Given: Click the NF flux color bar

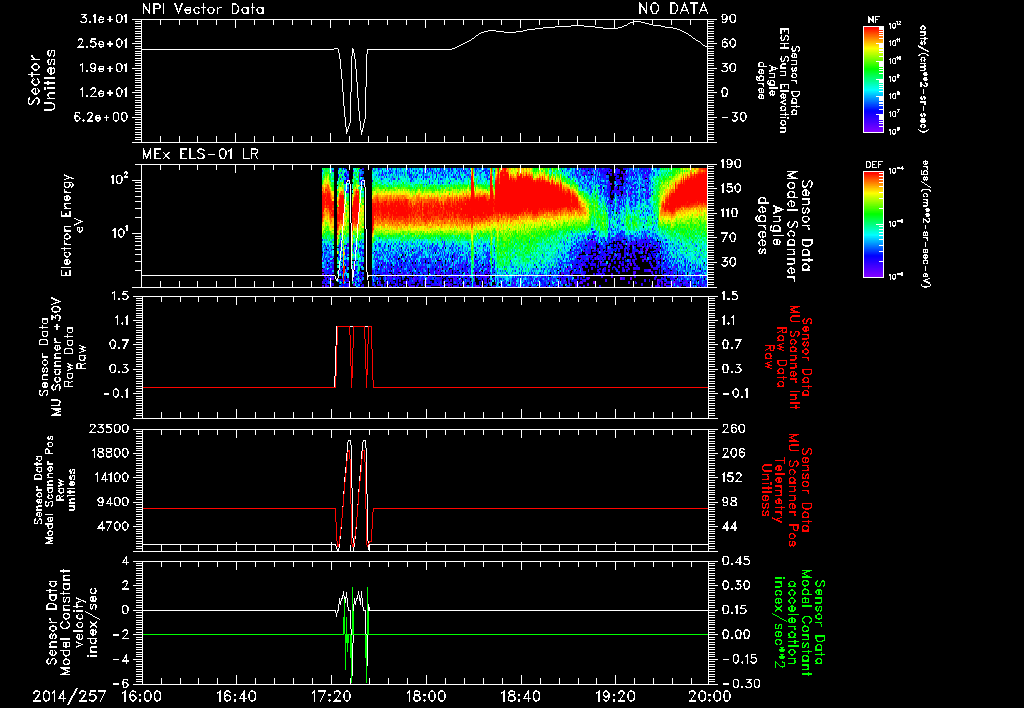Looking at the screenshot, I should click(x=873, y=78).
